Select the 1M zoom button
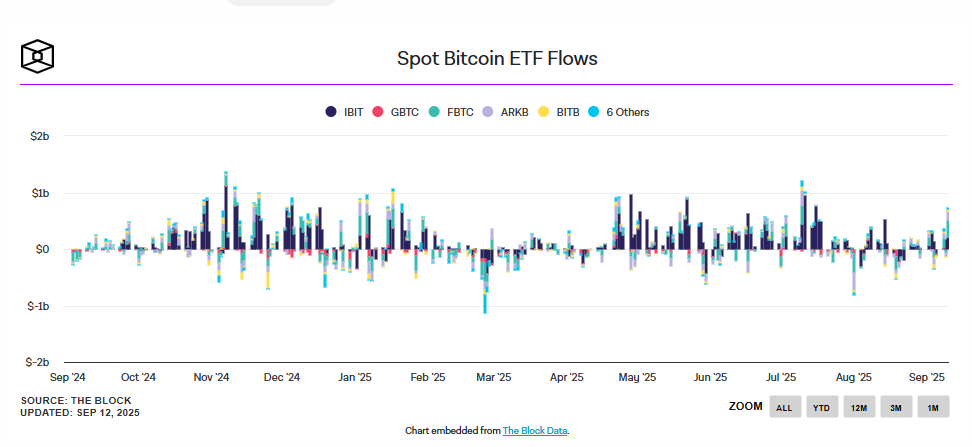The width and height of the screenshot is (972, 447). point(932,407)
